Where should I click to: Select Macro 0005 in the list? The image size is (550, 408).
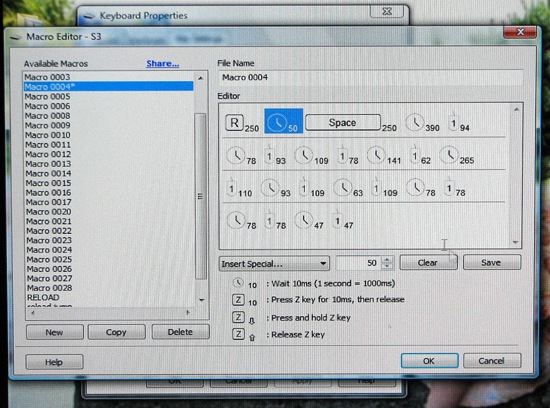click(108, 96)
